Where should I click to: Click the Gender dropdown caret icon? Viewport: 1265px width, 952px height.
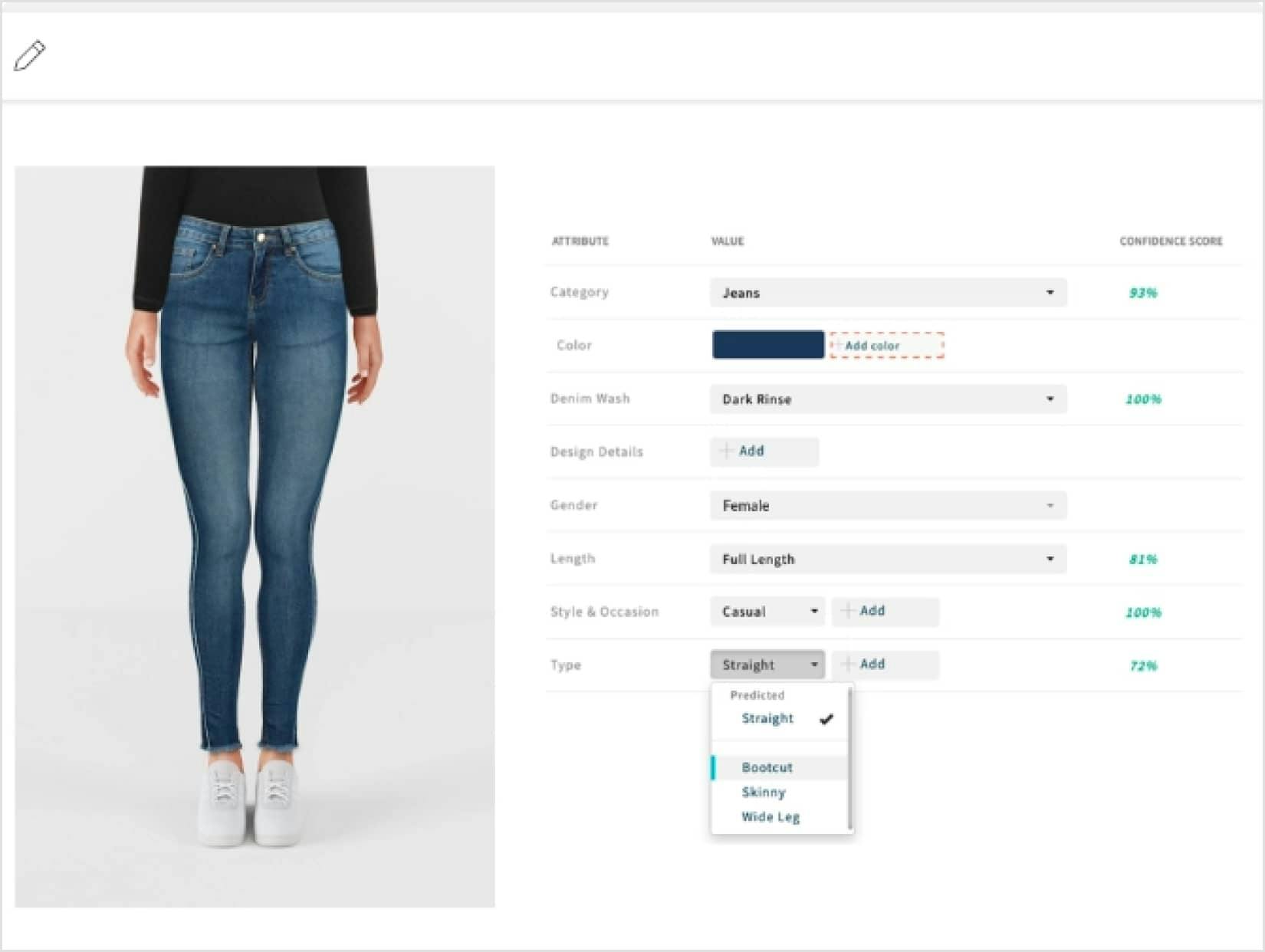tap(1051, 506)
